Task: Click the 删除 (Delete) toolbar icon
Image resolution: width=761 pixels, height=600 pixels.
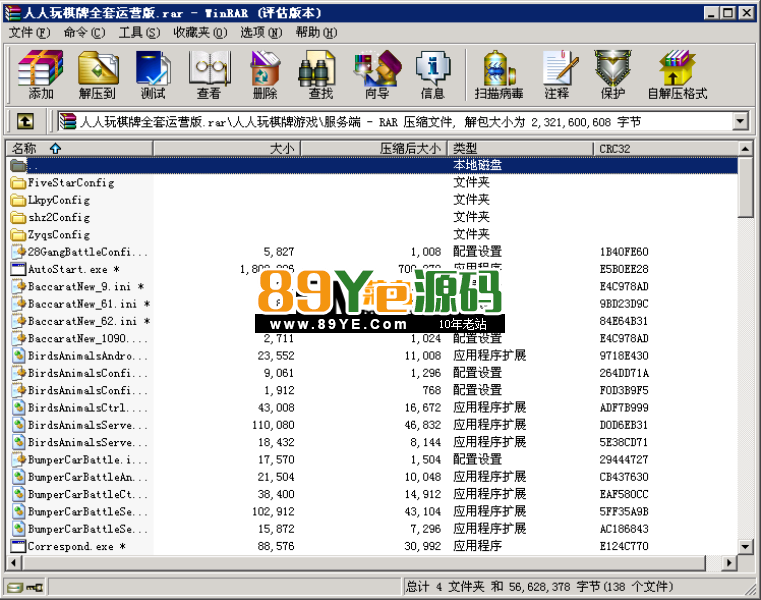Action: coord(264,75)
